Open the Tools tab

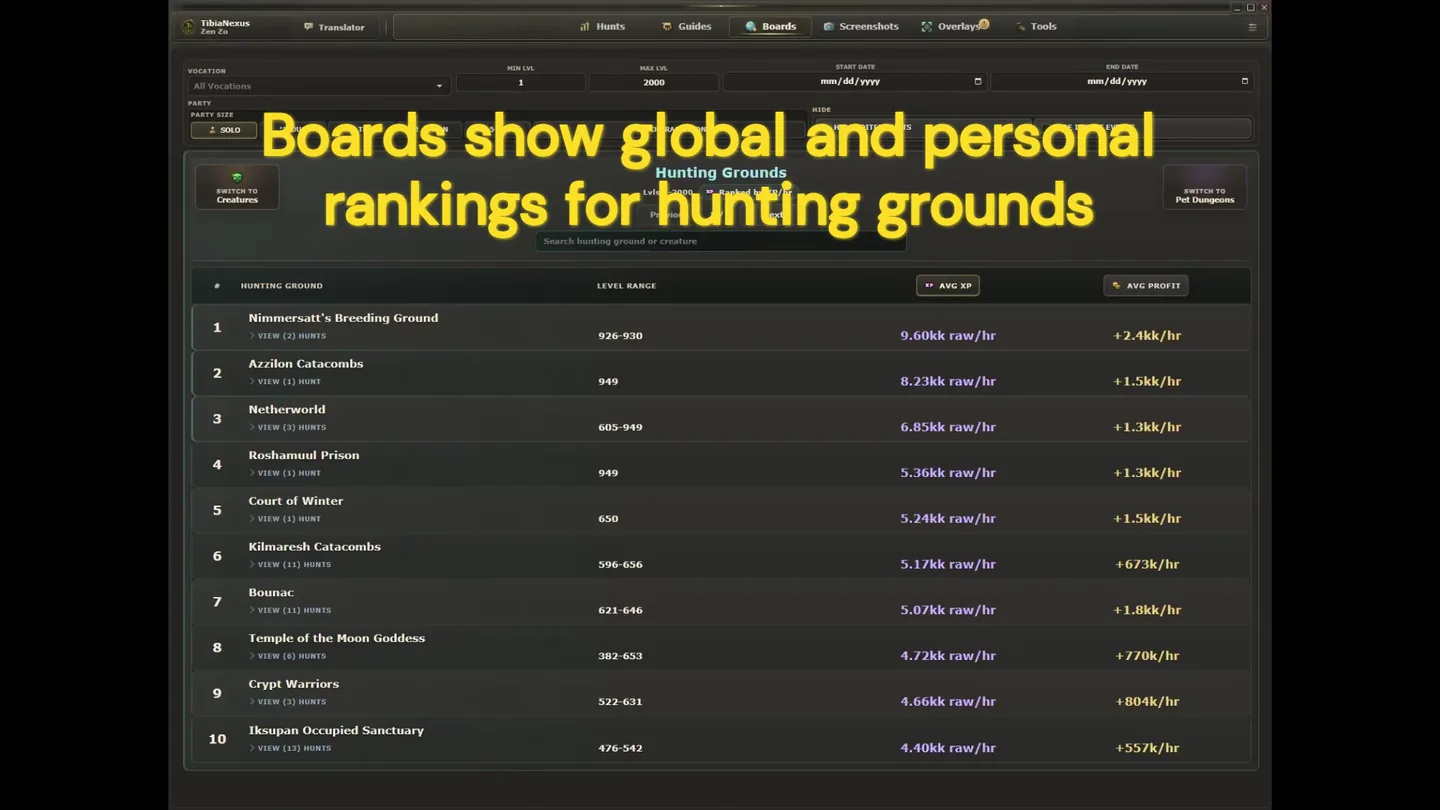click(1036, 26)
